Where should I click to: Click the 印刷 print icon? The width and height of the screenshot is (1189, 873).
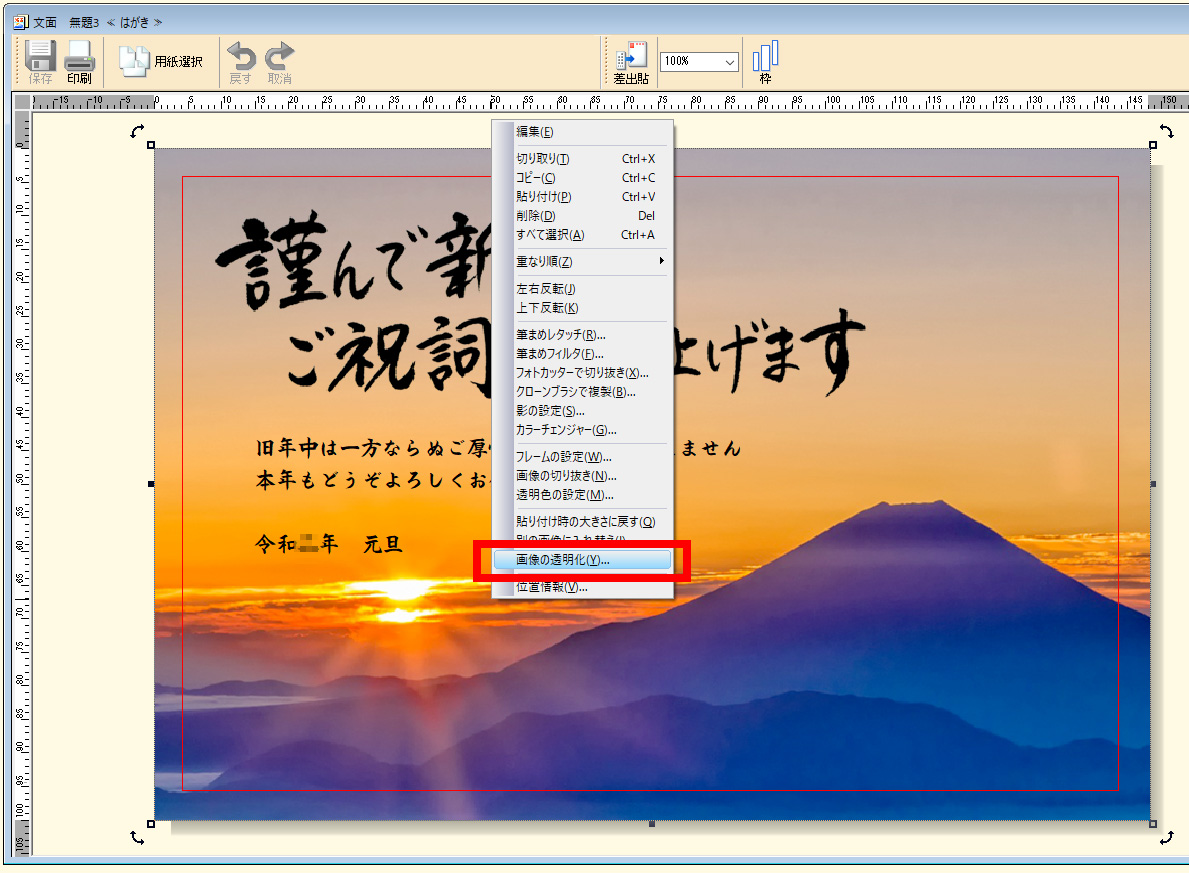(x=79, y=61)
